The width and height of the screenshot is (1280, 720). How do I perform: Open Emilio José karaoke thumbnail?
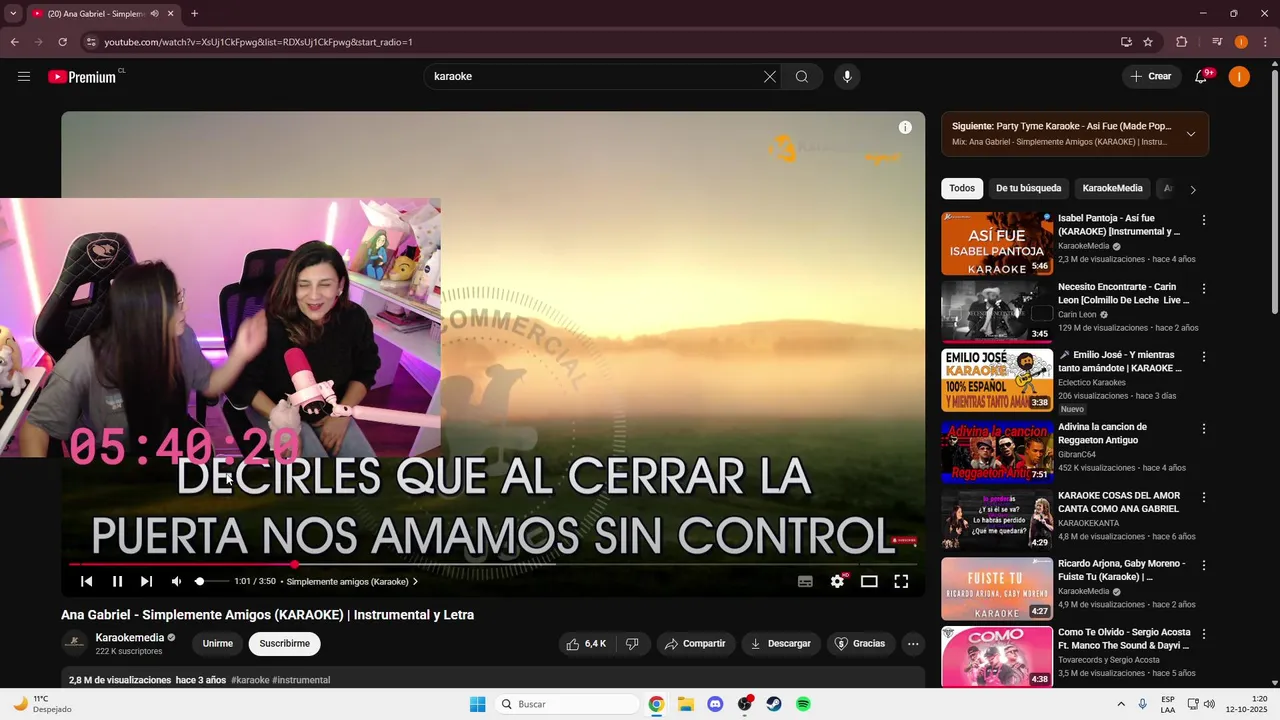[997, 380]
